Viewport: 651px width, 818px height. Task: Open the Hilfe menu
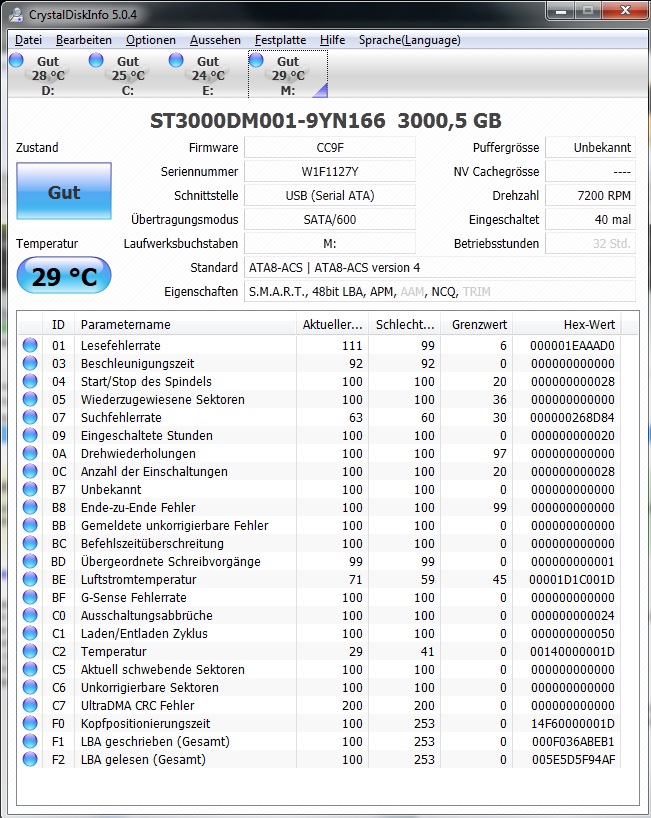click(332, 40)
